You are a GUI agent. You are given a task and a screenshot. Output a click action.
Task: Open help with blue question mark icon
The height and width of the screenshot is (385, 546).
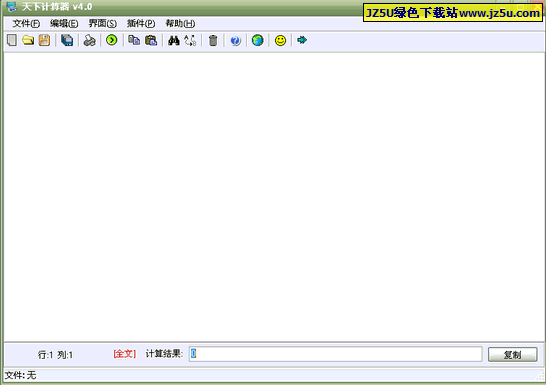pyautogui.click(x=235, y=40)
